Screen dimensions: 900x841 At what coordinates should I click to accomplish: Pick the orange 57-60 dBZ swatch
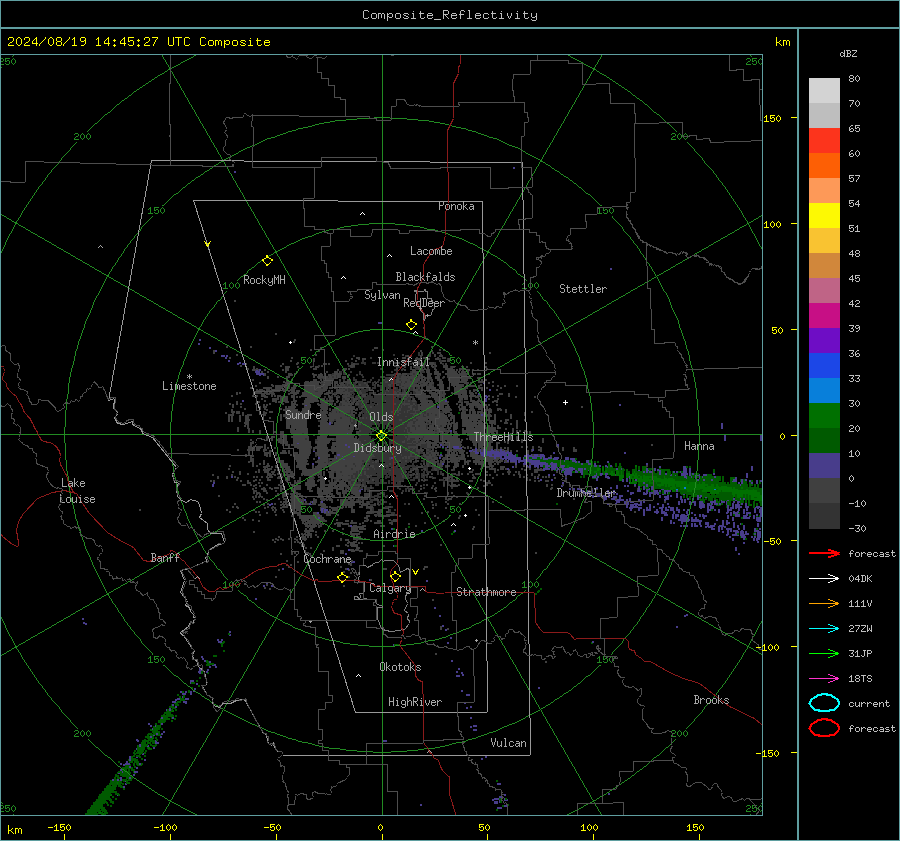tap(824, 165)
